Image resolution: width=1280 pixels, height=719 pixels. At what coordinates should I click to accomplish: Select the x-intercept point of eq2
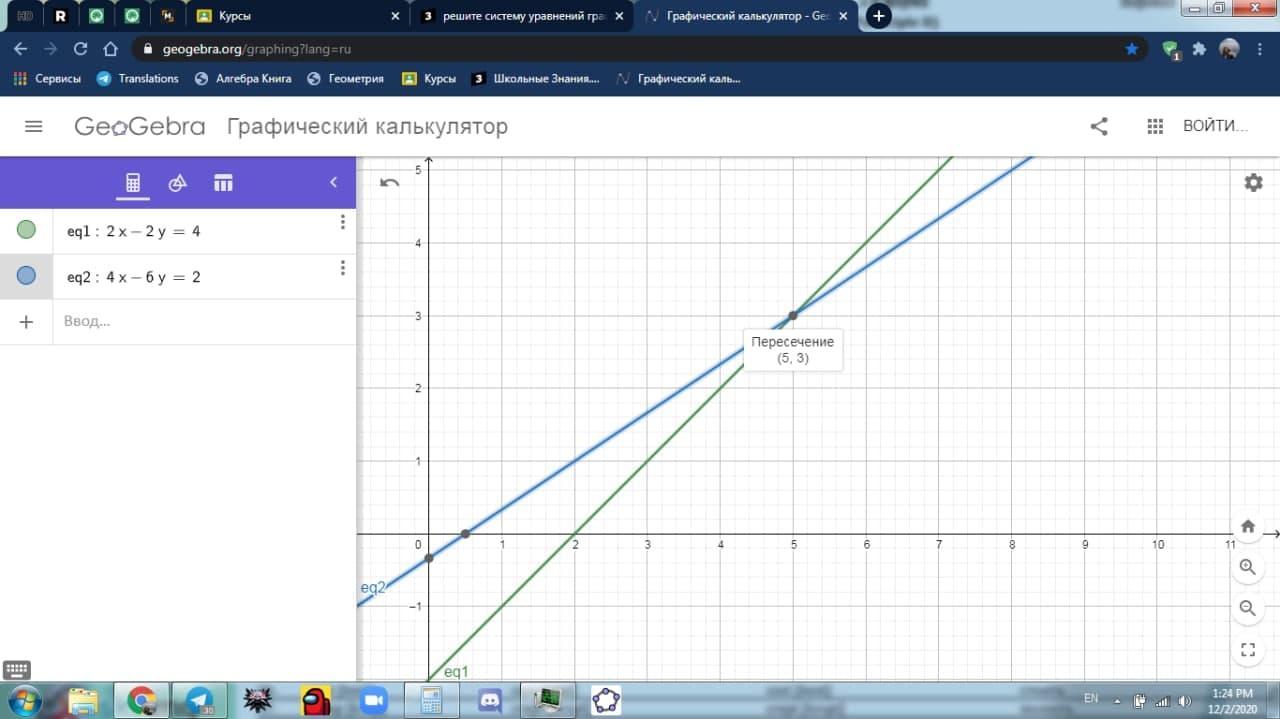coord(465,534)
